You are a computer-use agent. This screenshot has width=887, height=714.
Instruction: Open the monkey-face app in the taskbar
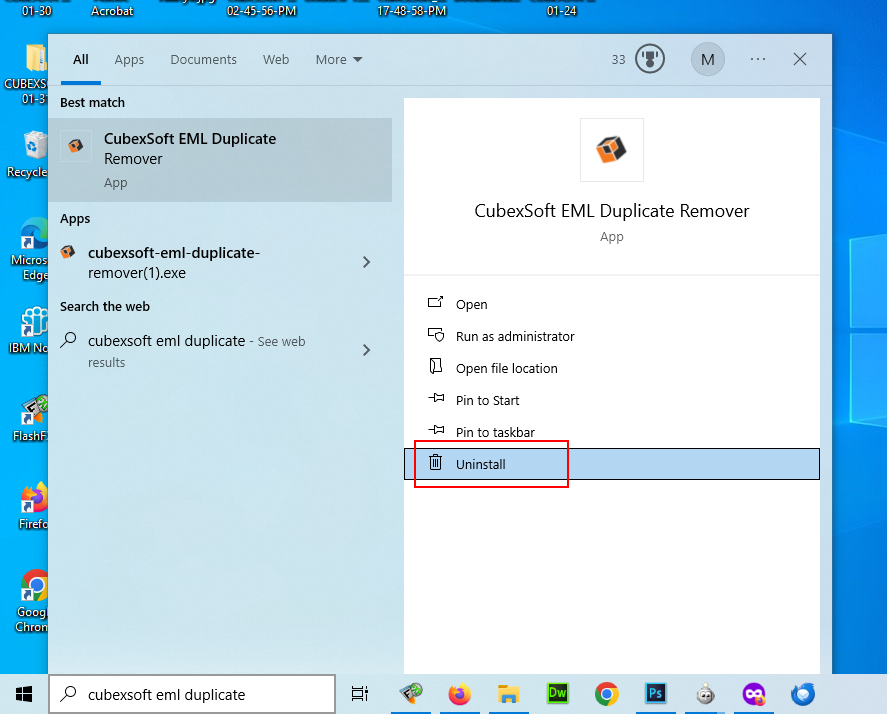click(705, 694)
